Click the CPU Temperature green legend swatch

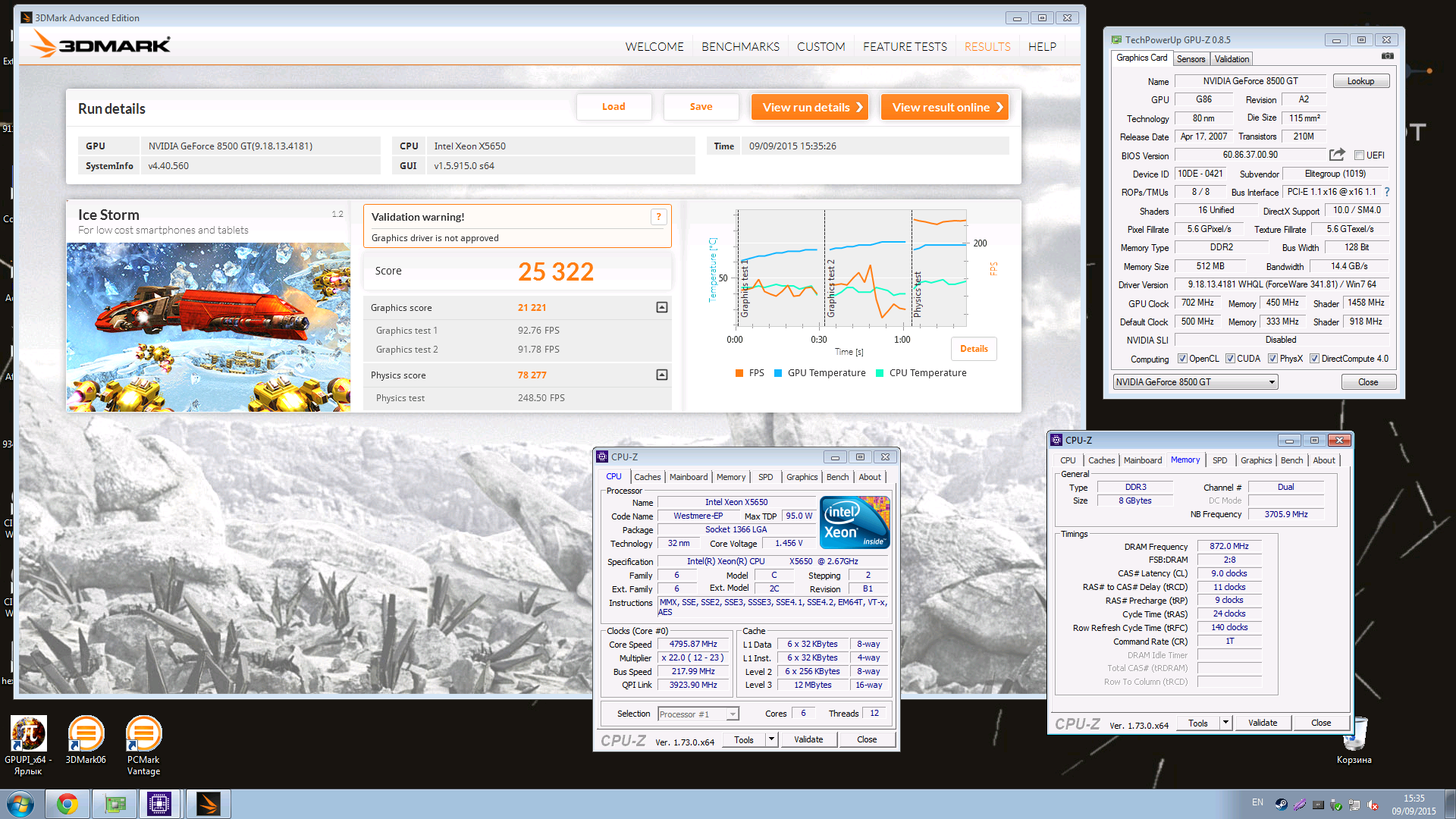tap(880, 373)
